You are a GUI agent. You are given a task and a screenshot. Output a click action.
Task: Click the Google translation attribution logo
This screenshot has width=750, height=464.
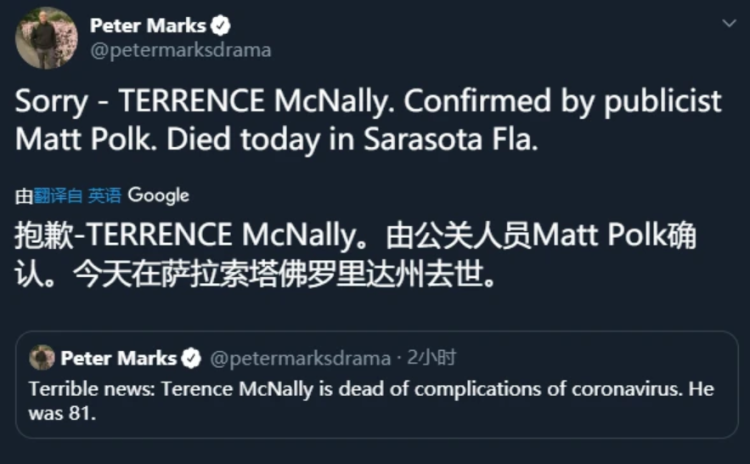tap(158, 195)
